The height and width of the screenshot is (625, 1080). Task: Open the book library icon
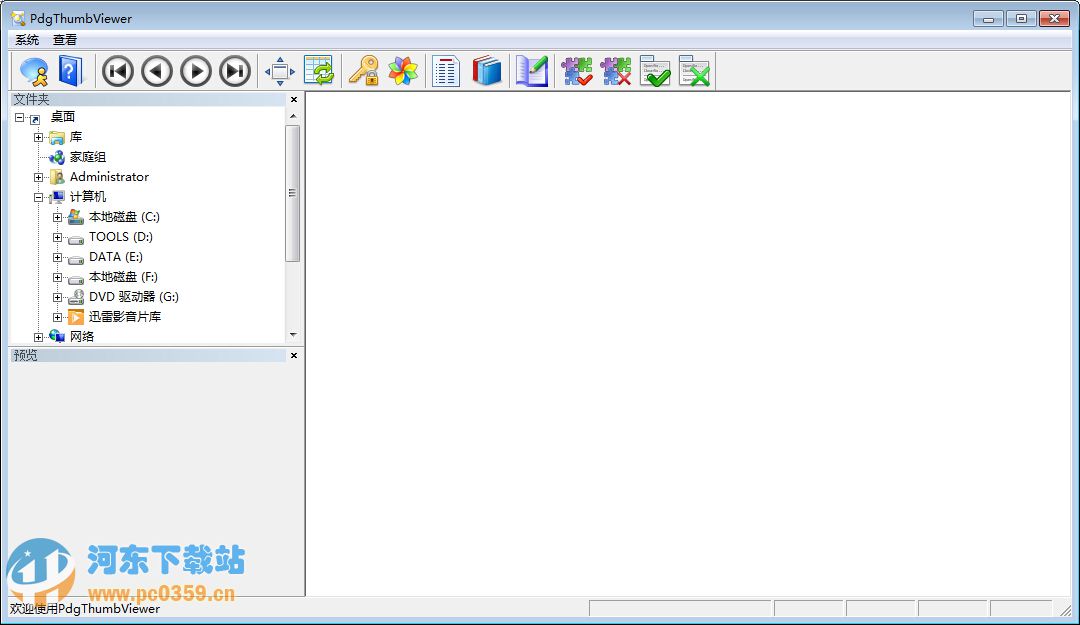[487, 71]
